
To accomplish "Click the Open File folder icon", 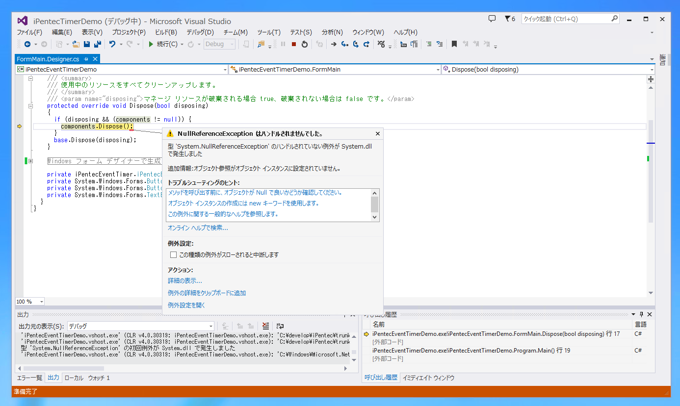I will tap(76, 44).
